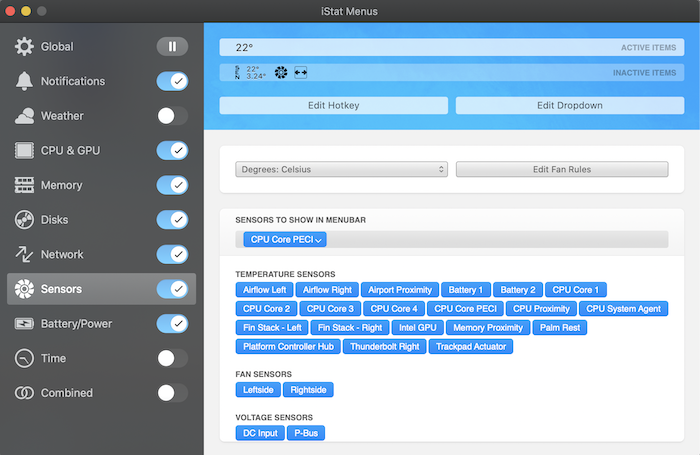This screenshot has height=455, width=700.
Task: Select the CPU Core 1 sensor
Action: [575, 290]
